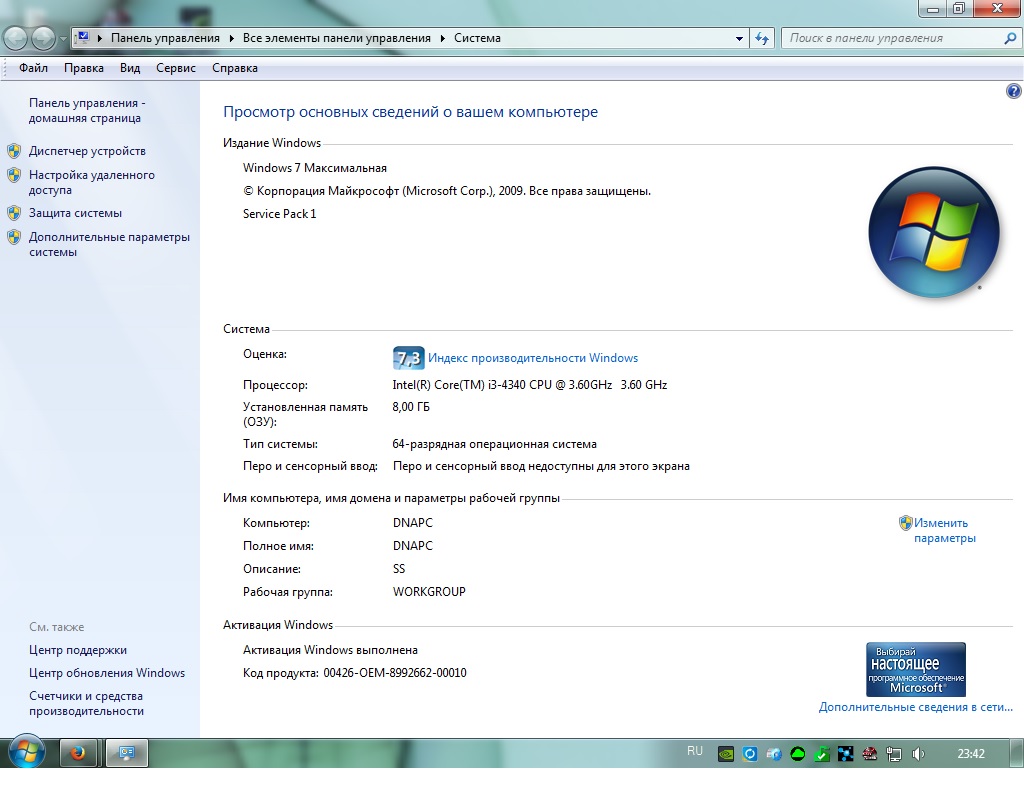
Task: Click 'Активация Windows выполнена' status text
Action: coord(330,650)
